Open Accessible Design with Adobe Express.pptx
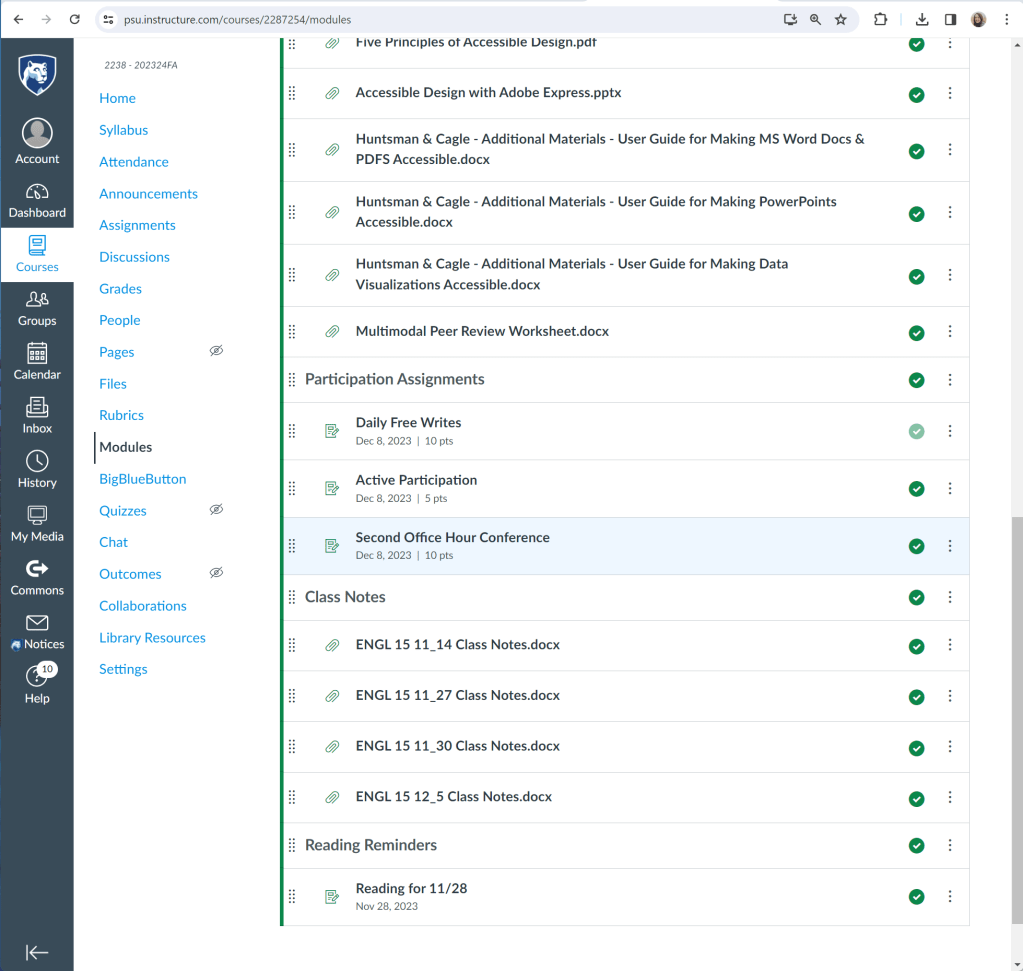 488,93
